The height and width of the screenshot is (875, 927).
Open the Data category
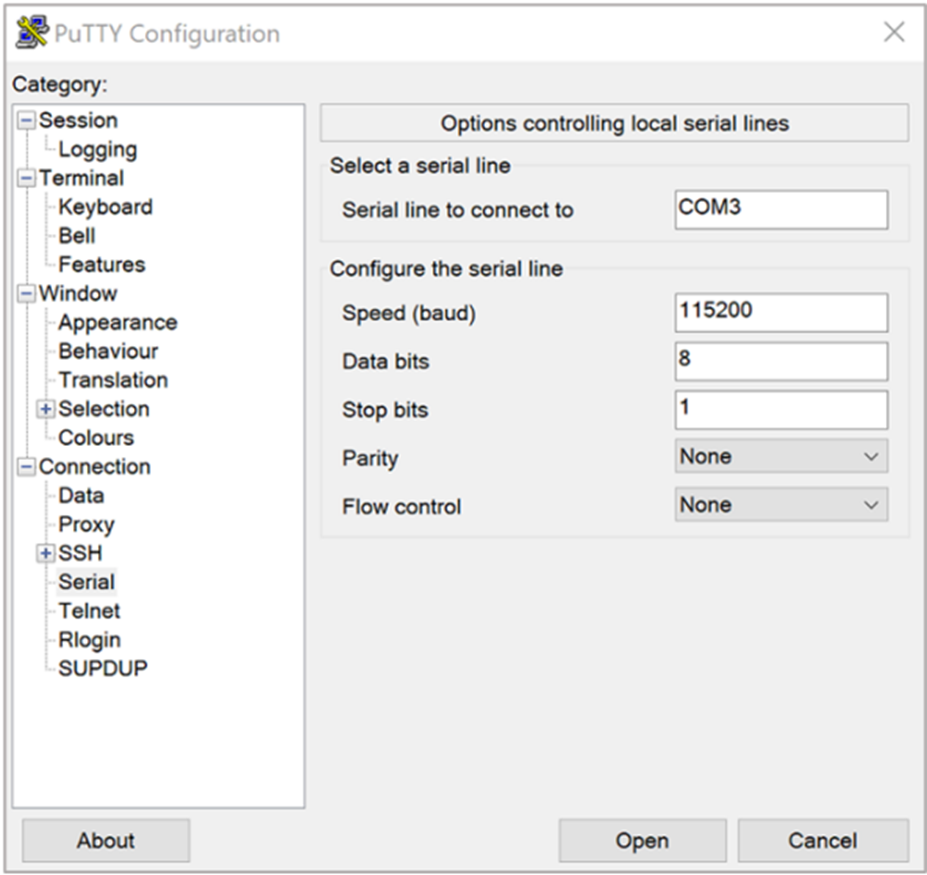click(81, 495)
